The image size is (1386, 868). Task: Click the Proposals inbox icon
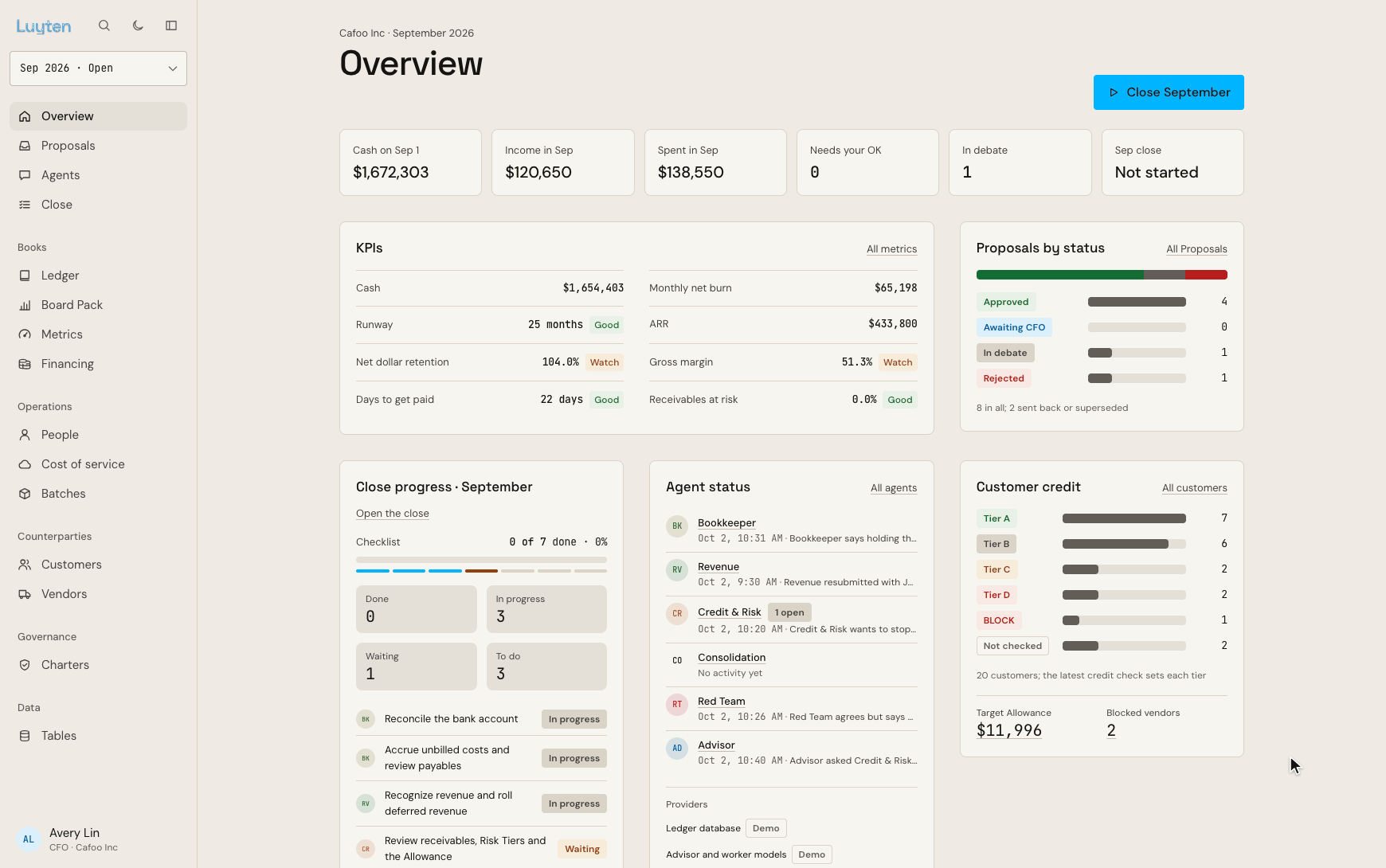25,146
